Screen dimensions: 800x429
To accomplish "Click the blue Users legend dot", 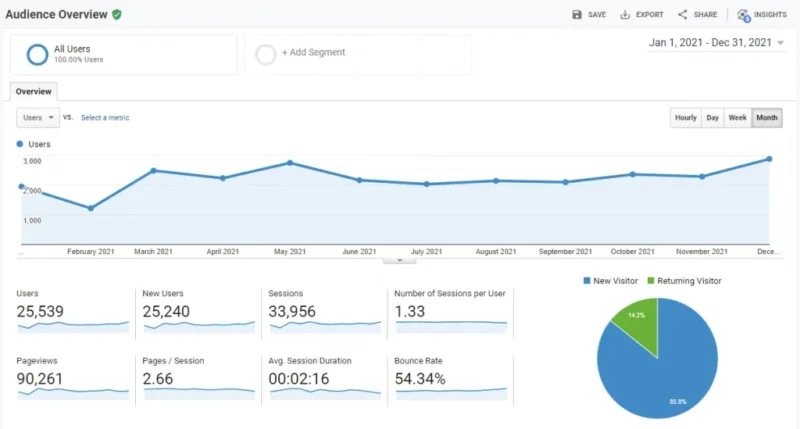I will (x=21, y=145).
